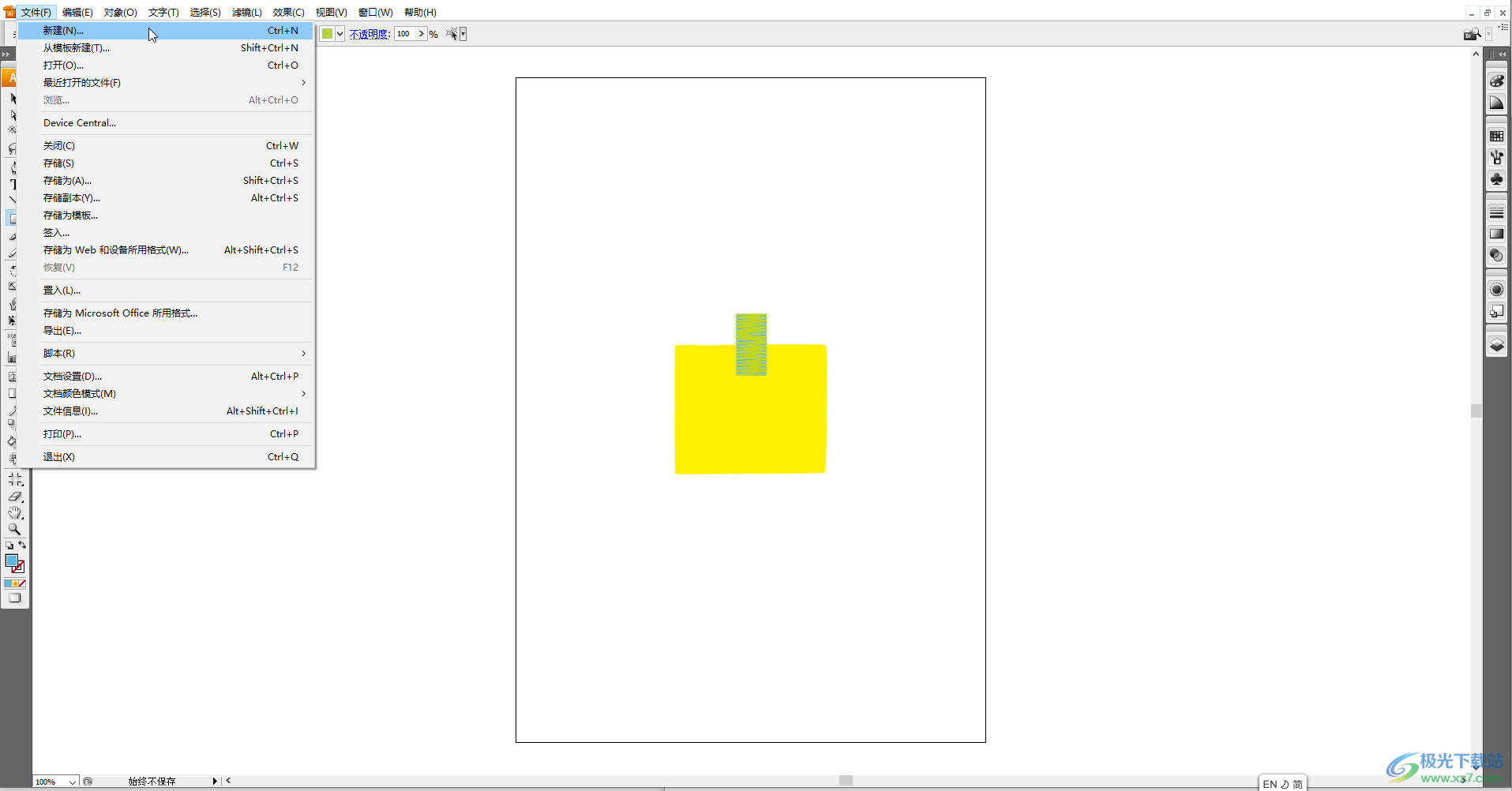
Task: Click the blue Fill color swatch
Action: coord(11,560)
